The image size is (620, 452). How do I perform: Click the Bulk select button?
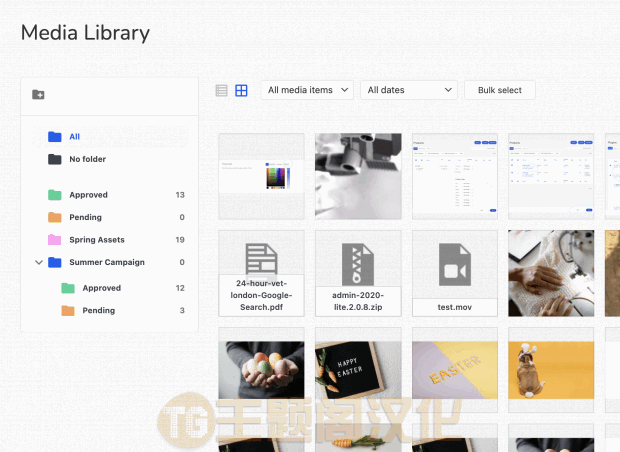point(500,90)
